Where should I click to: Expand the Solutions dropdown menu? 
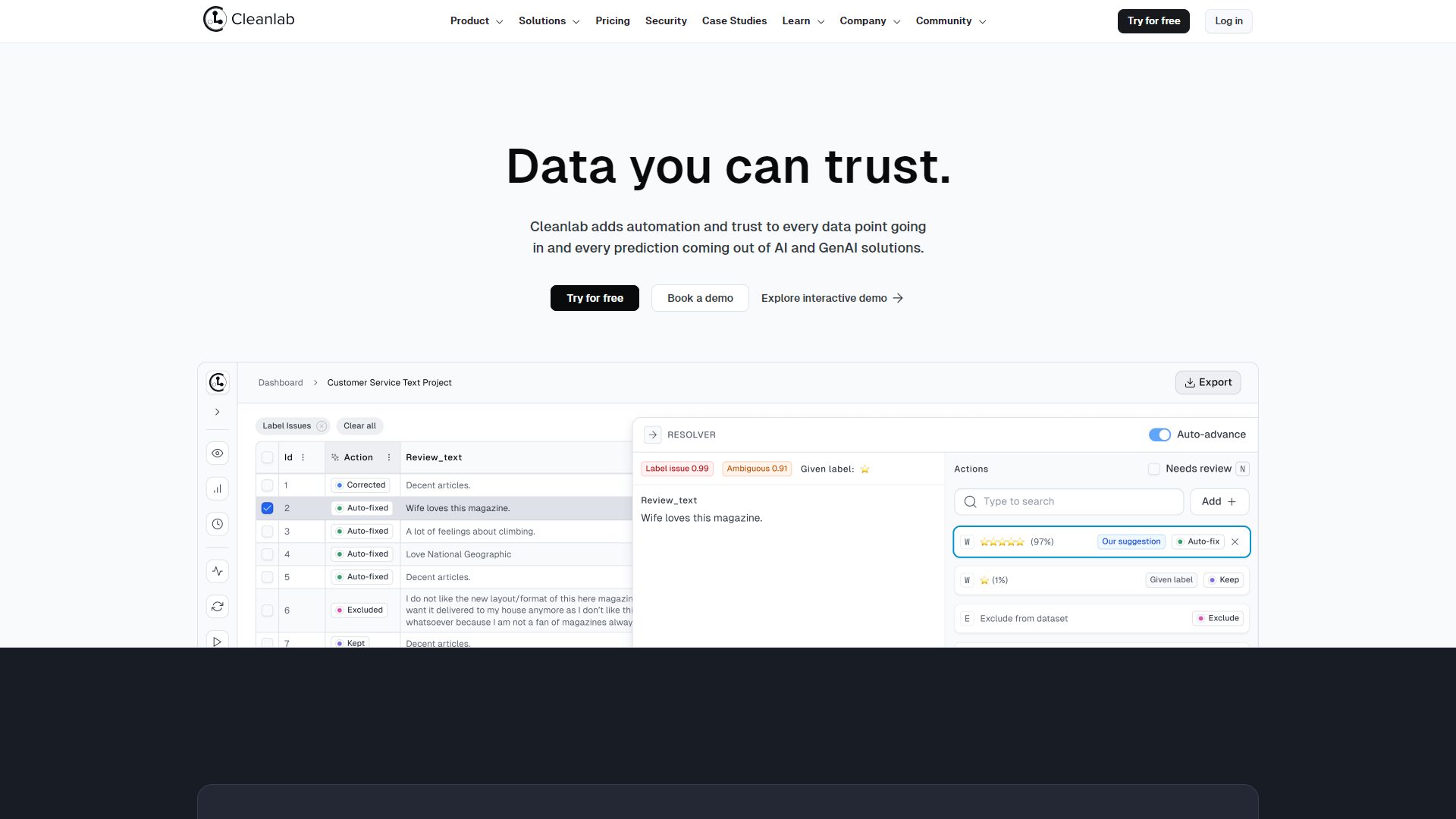tap(549, 21)
